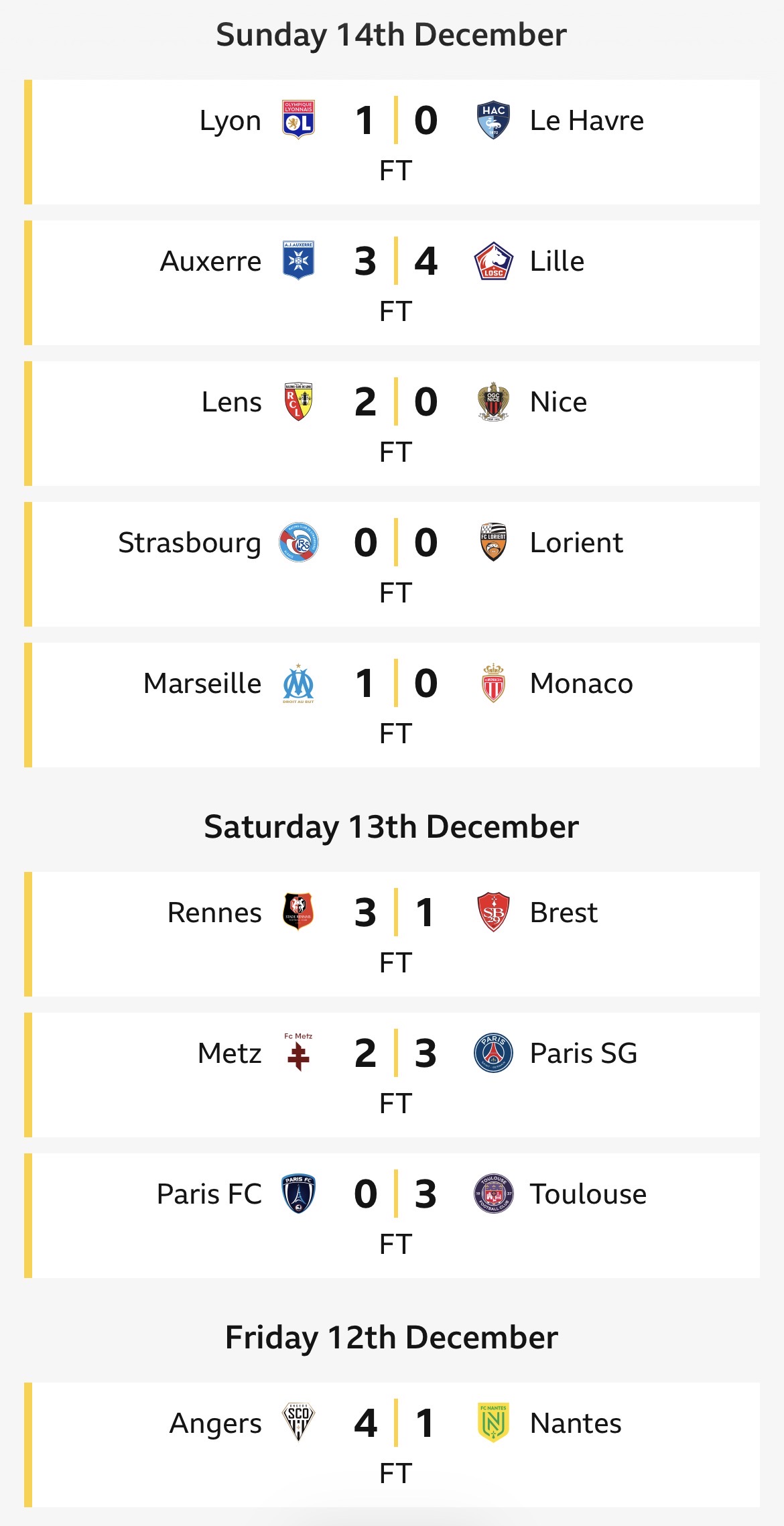Click the Le Havre HAC crest
The height and width of the screenshot is (1526, 784).
(x=493, y=120)
